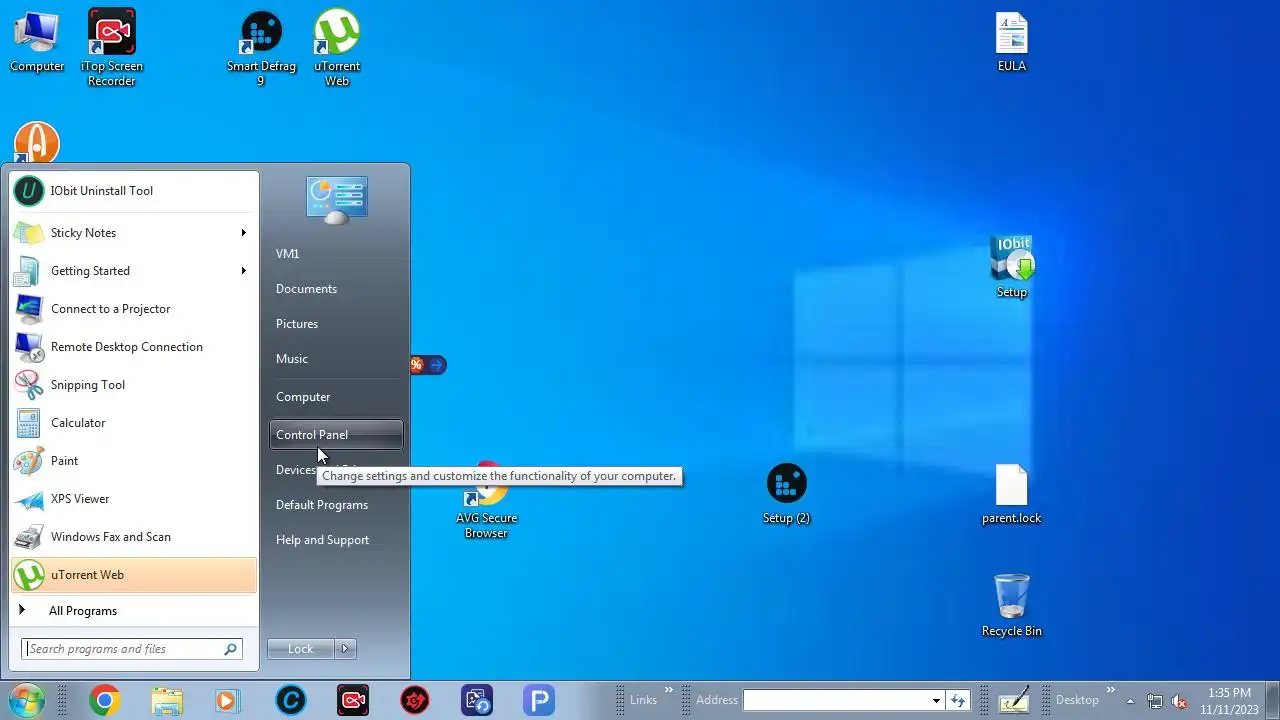Click the Windows Start orb
This screenshot has width=1280, height=720.
tap(26, 700)
